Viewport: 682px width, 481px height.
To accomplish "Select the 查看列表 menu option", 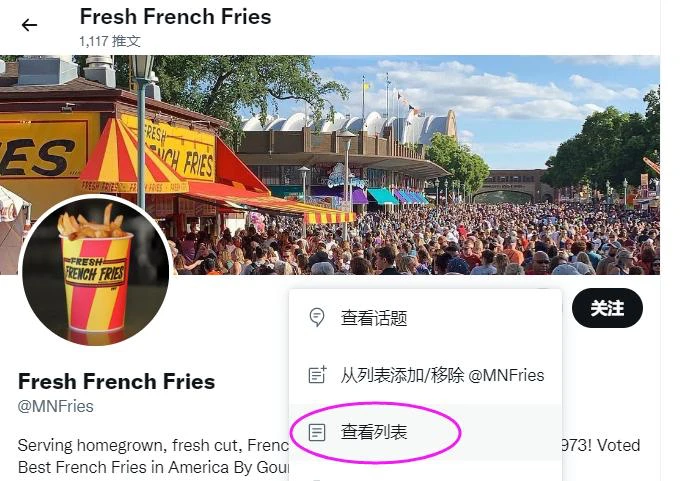I will click(425, 432).
